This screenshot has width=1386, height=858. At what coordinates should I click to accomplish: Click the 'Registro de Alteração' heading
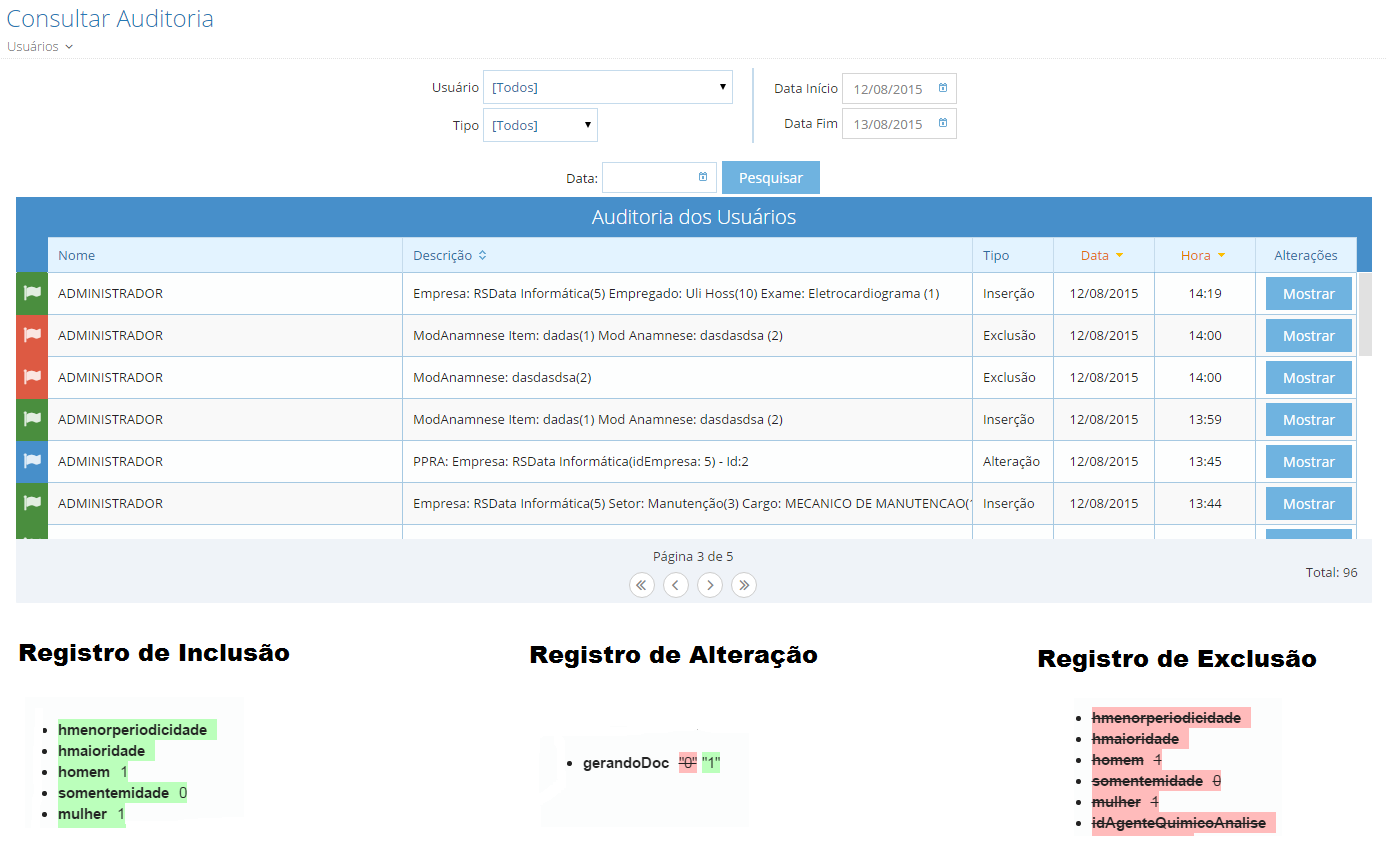[674, 655]
